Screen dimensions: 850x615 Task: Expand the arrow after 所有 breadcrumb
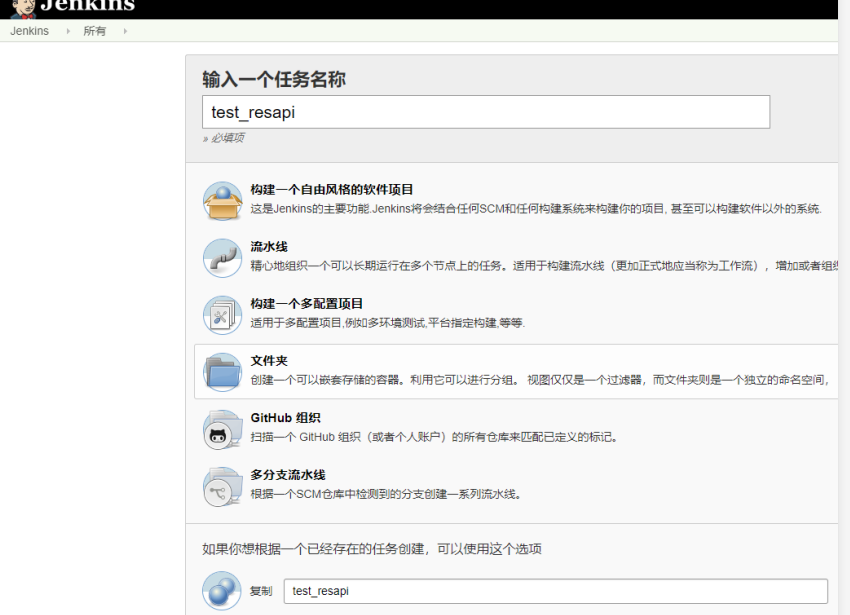[125, 31]
